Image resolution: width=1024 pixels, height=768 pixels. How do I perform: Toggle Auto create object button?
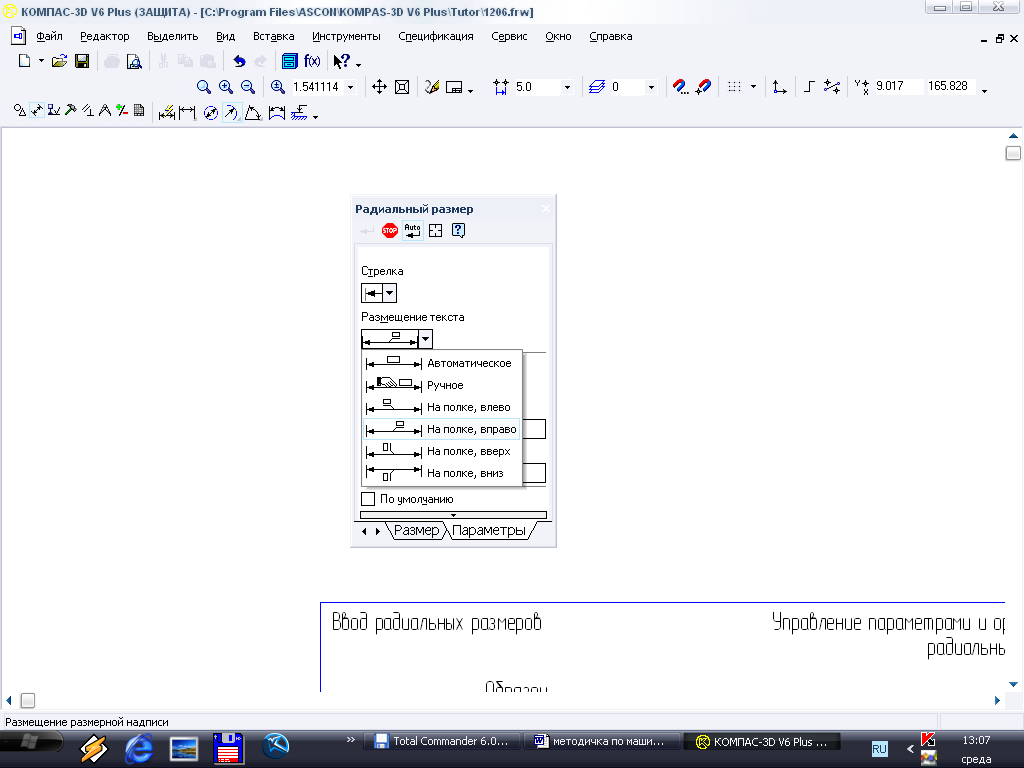413,231
